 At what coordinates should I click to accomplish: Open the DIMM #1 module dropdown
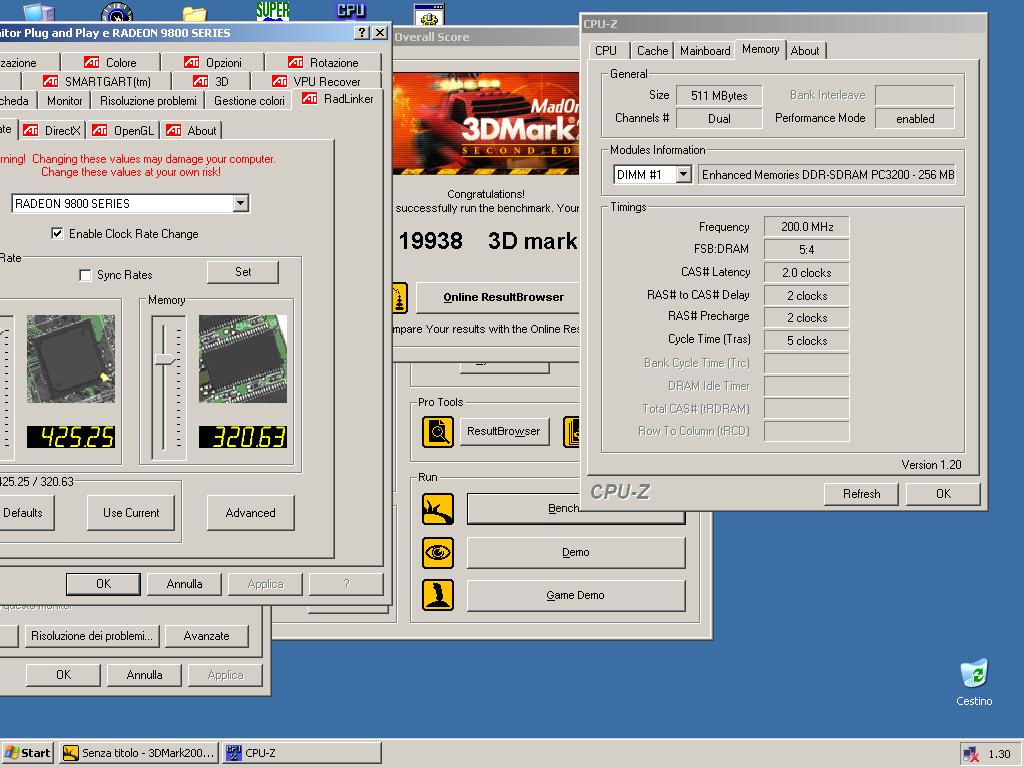(683, 174)
